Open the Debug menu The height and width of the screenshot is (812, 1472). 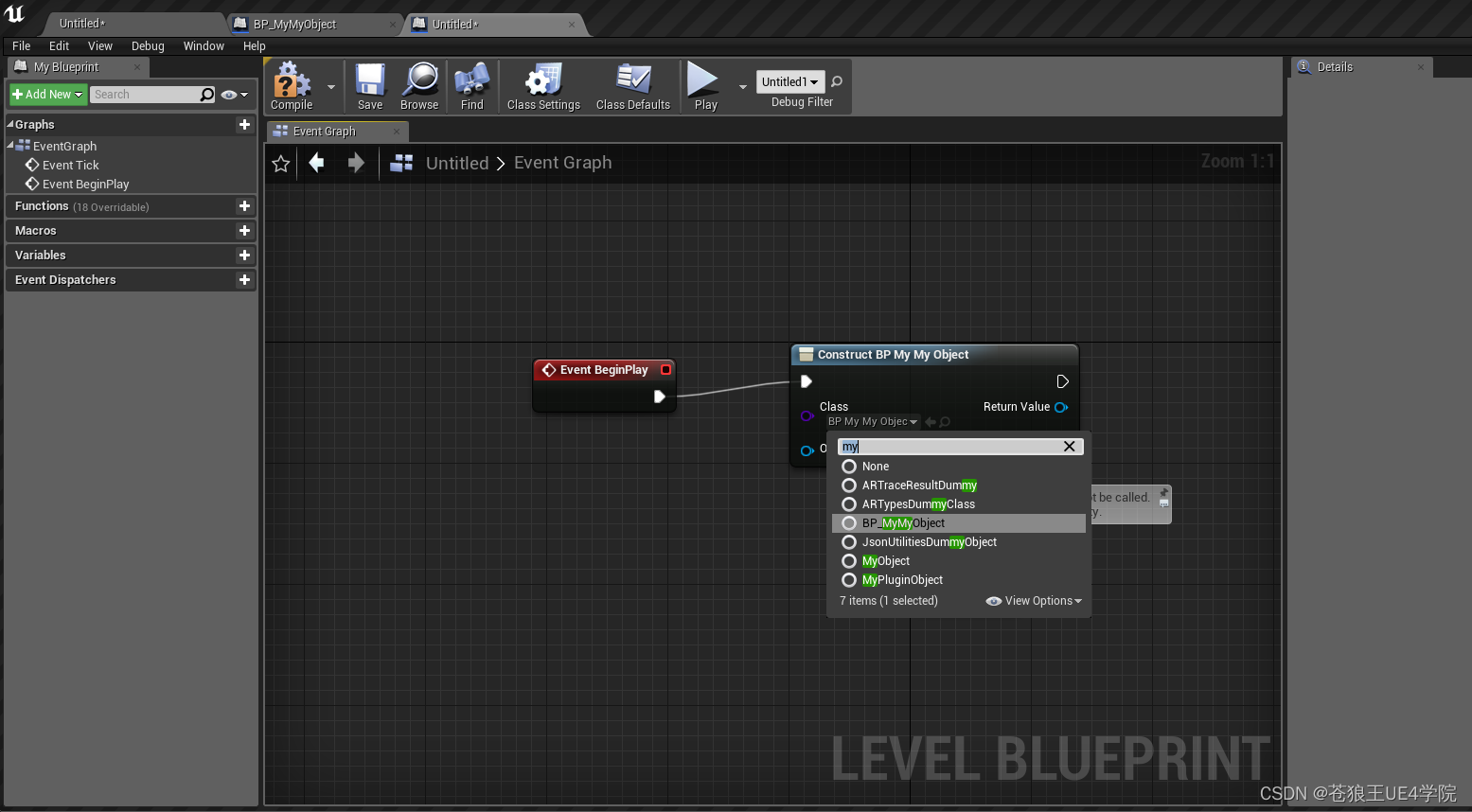pyautogui.click(x=148, y=45)
